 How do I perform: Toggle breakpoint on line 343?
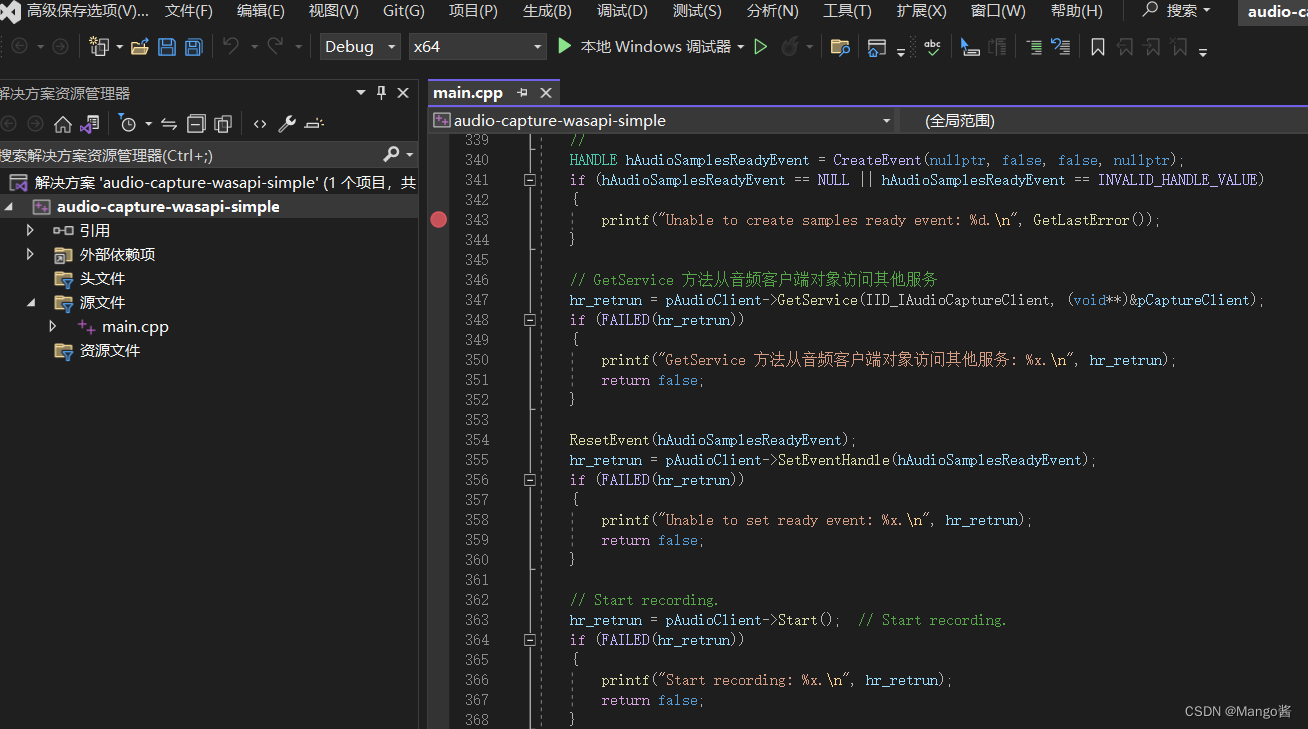point(439,220)
